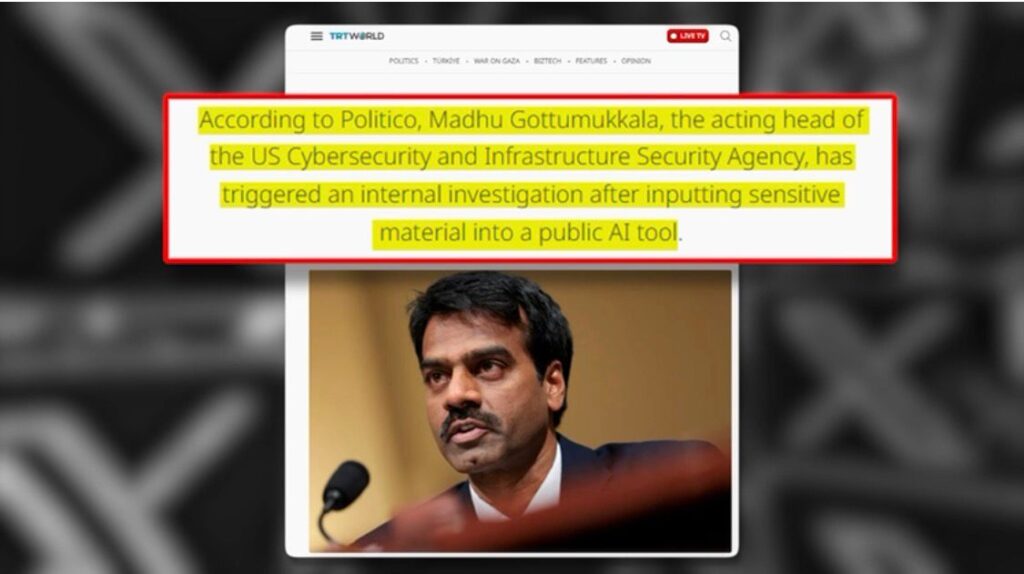Click the word 'Politico' in the quote
This screenshot has height=574, width=1024.
point(381,120)
